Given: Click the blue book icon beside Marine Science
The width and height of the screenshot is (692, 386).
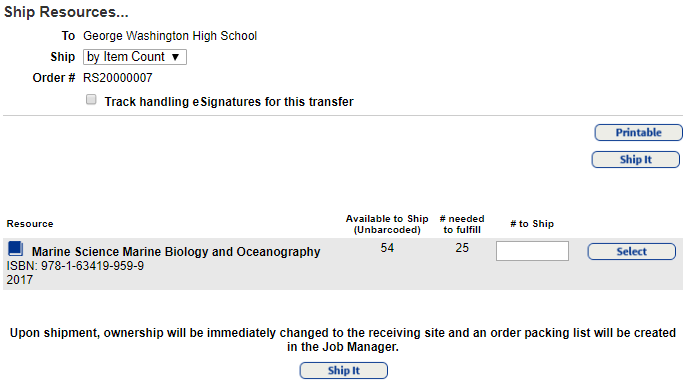Looking at the screenshot, I should (x=16, y=249).
